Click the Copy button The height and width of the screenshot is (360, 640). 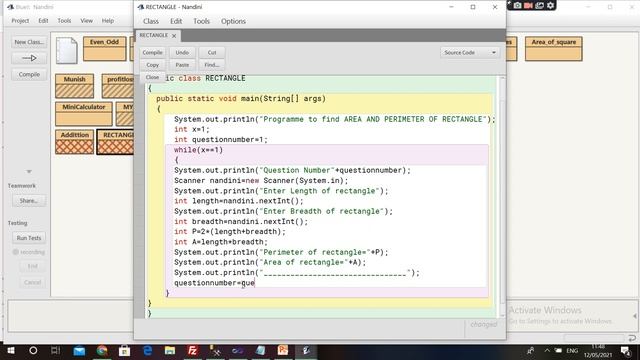[x=152, y=65]
